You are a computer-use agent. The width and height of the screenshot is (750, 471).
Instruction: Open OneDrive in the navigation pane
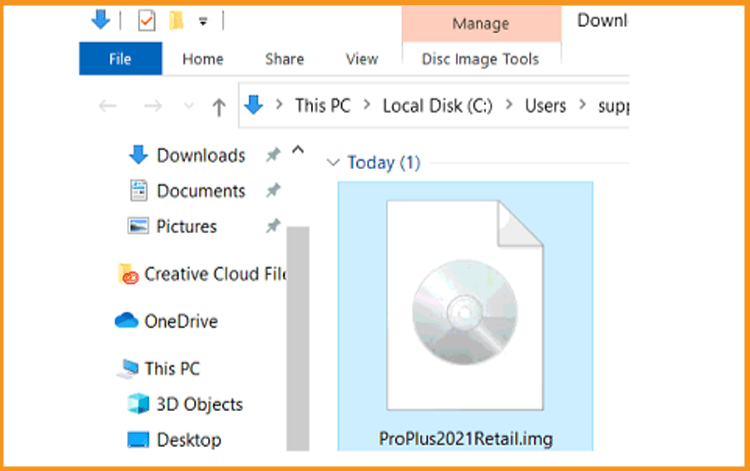pyautogui.click(x=181, y=321)
